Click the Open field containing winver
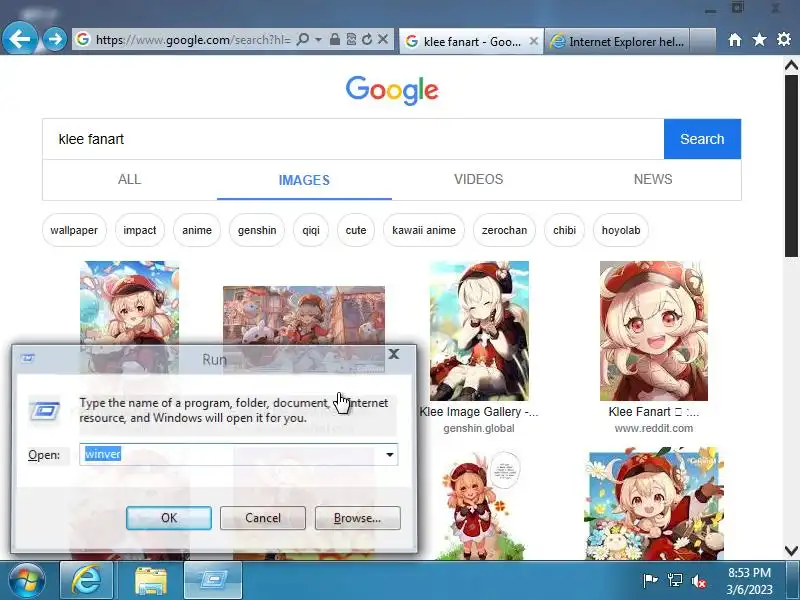Image resolution: width=800 pixels, height=600 pixels. coord(231,454)
